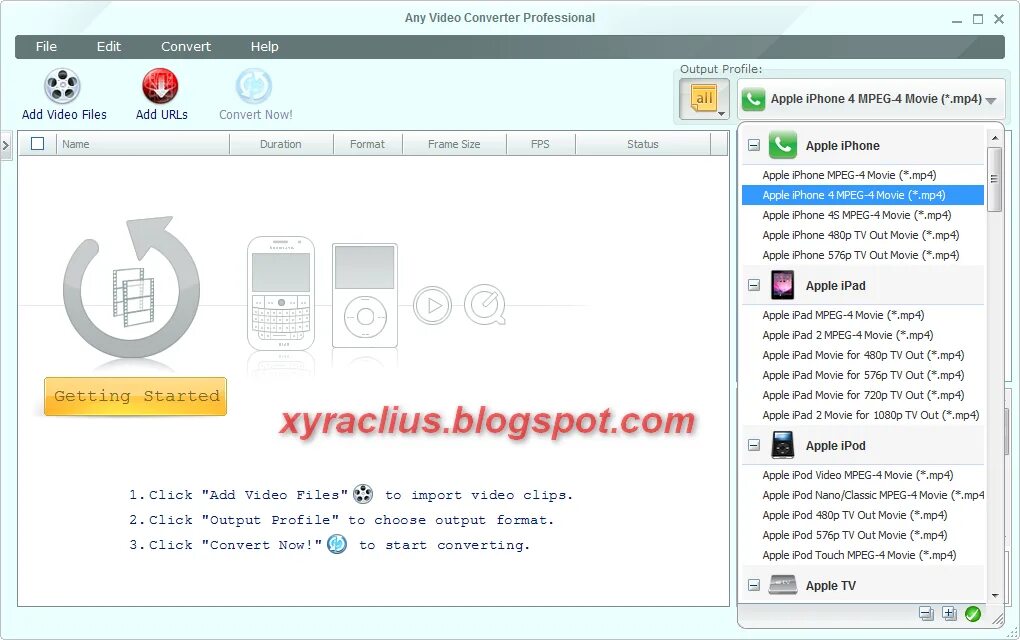This screenshot has width=1020, height=640.
Task: Select Apple iPhone MPEG-4 Movie (*.mp4)
Action: [863, 175]
